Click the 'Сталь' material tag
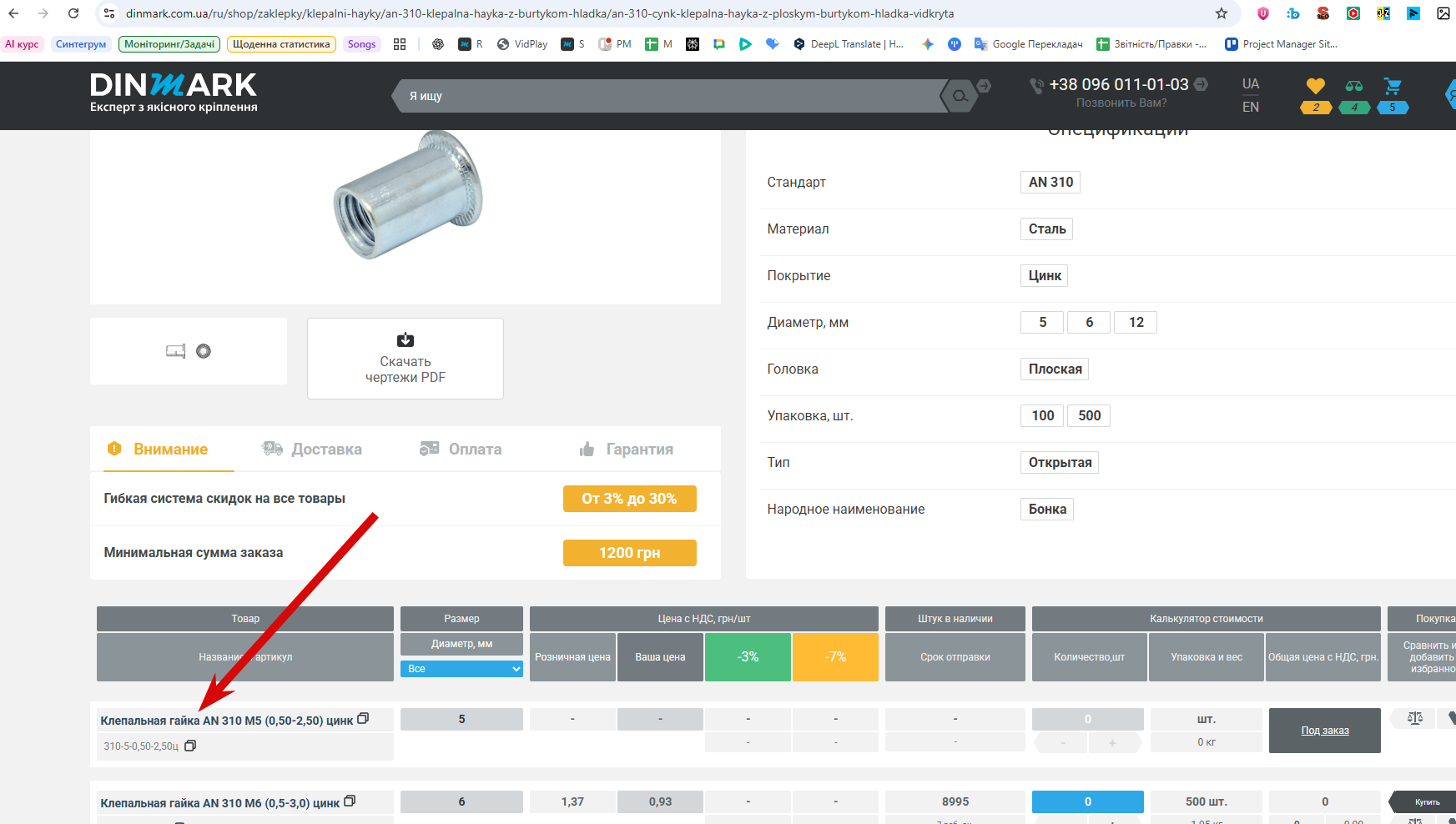1456x824 pixels. pyautogui.click(x=1047, y=229)
